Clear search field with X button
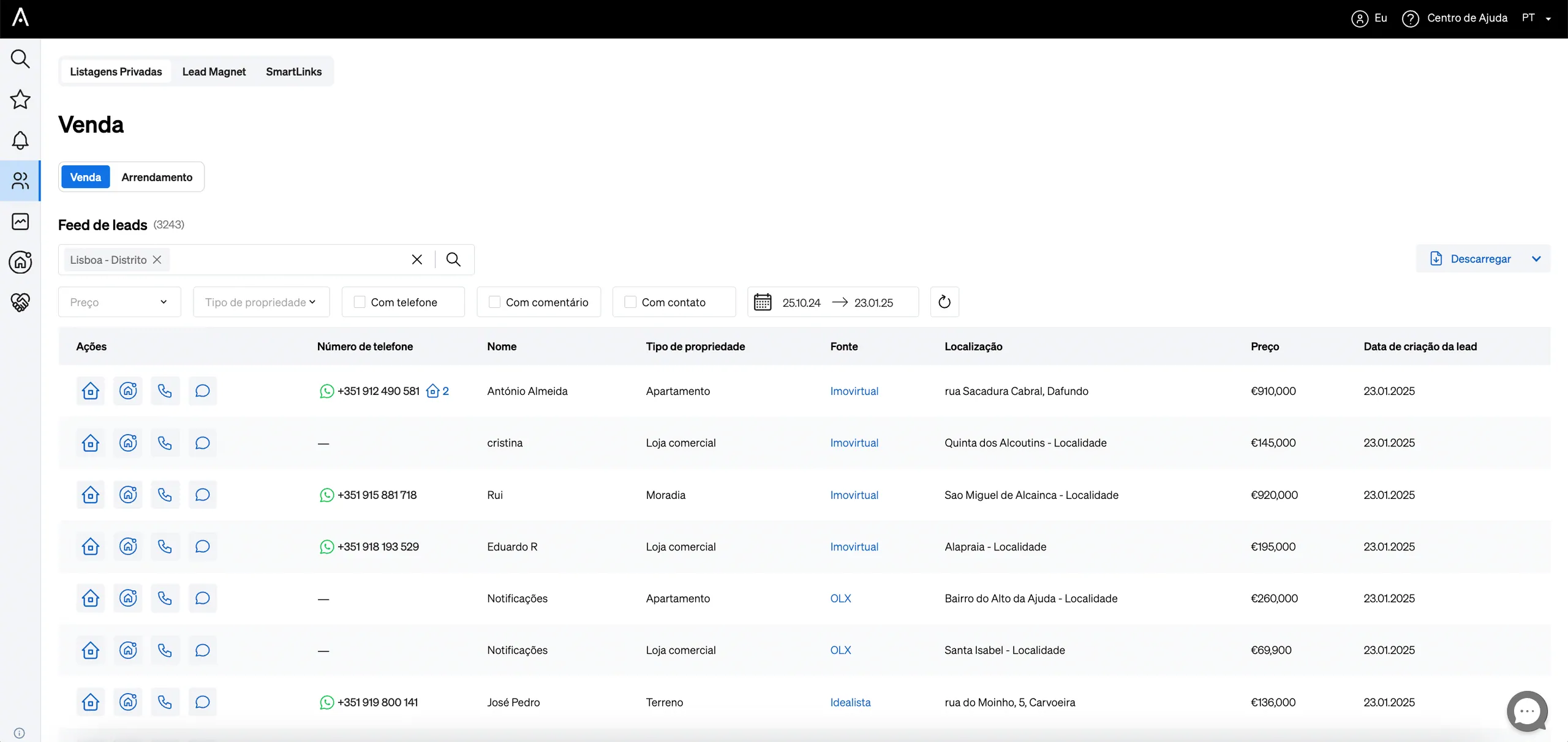Image resolution: width=1568 pixels, height=742 pixels. (x=417, y=260)
